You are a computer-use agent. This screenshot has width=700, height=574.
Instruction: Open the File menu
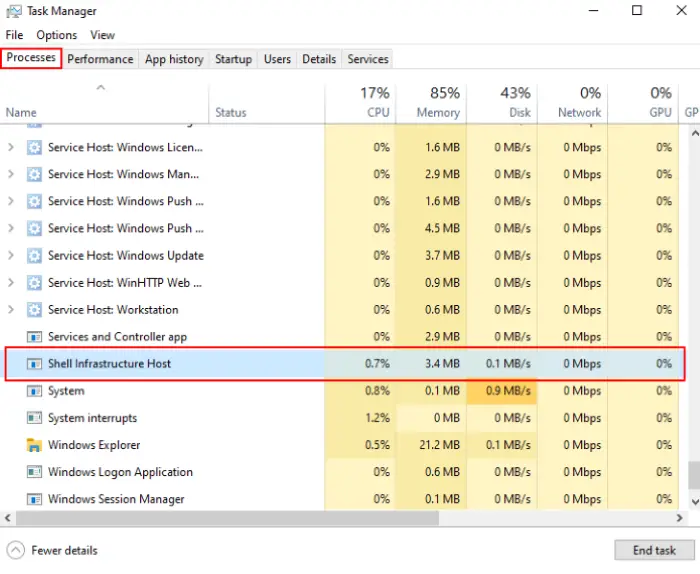pyautogui.click(x=14, y=35)
